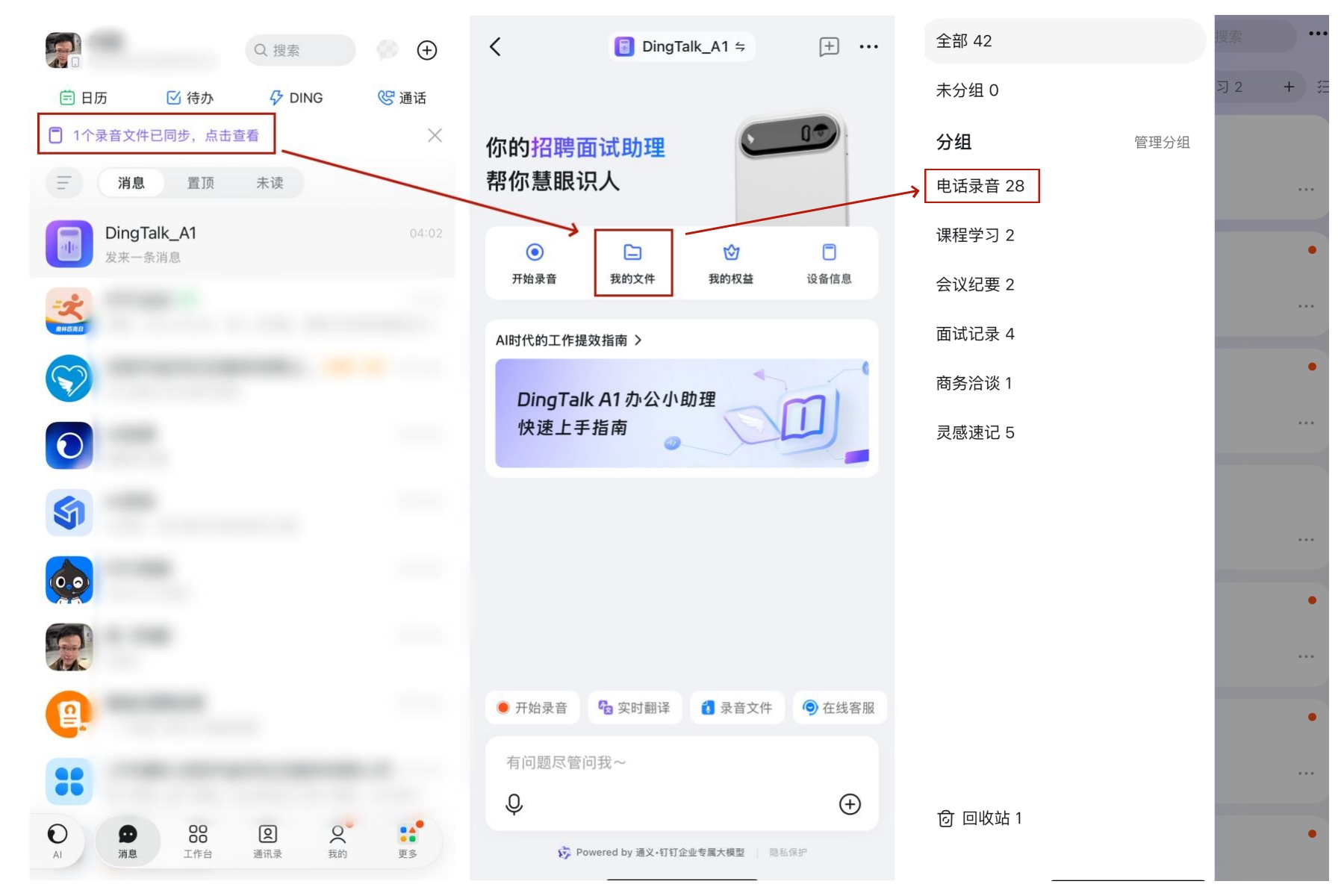Tap the 录音文件 quick action chip
1344x896 pixels.
coord(738,708)
